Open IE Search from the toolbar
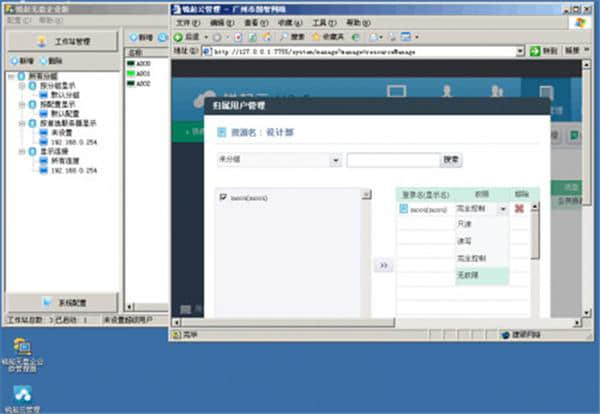This screenshot has height=414, width=600. tap(293, 37)
